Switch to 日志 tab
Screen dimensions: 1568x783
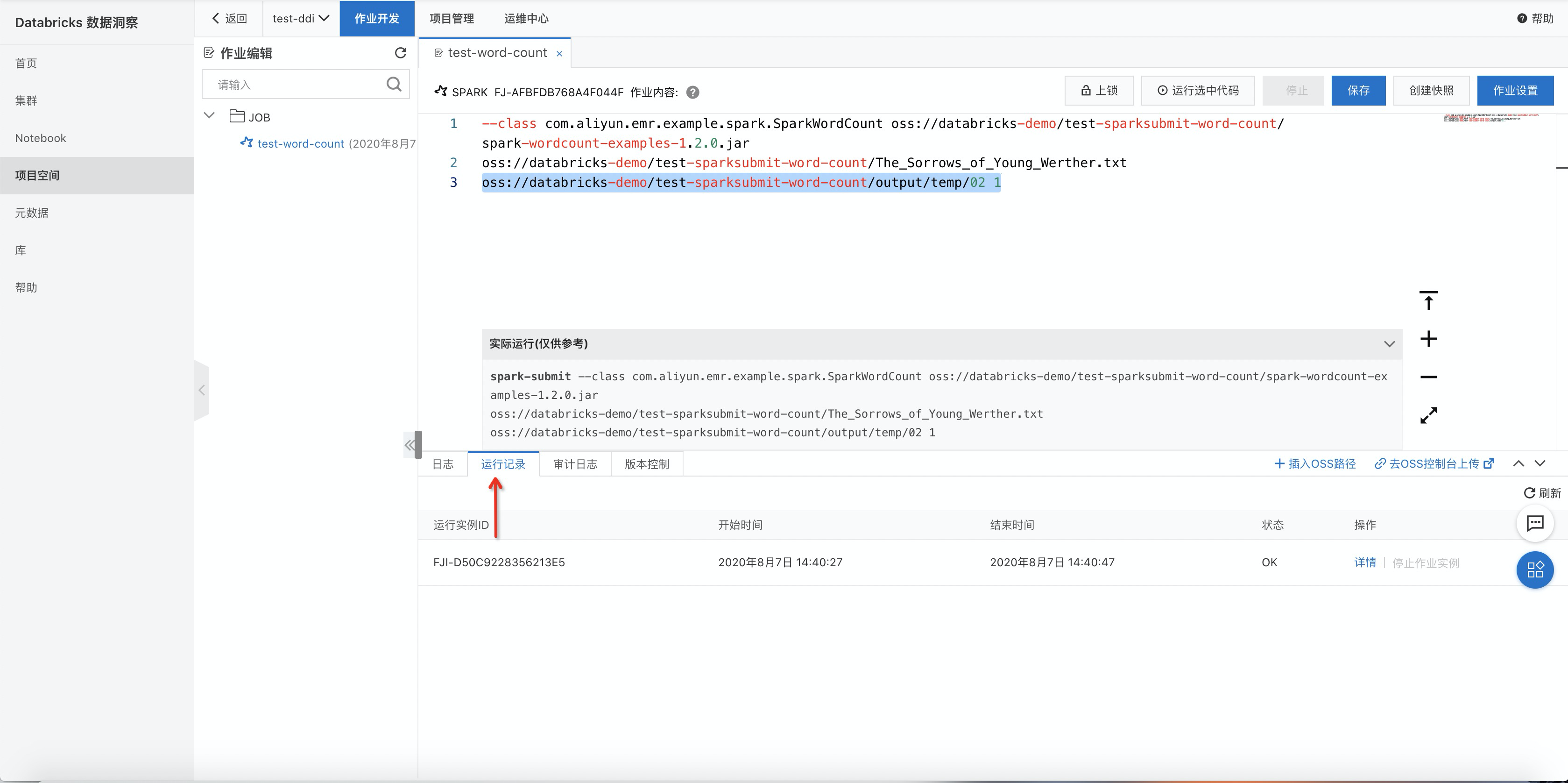(x=443, y=464)
